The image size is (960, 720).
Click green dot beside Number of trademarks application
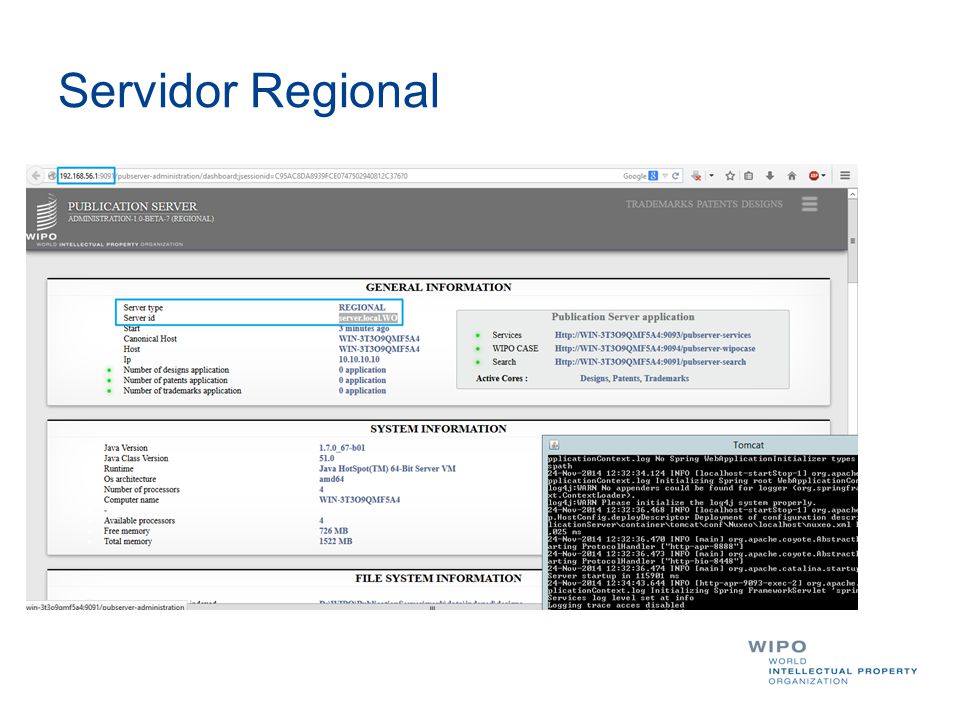click(x=109, y=391)
